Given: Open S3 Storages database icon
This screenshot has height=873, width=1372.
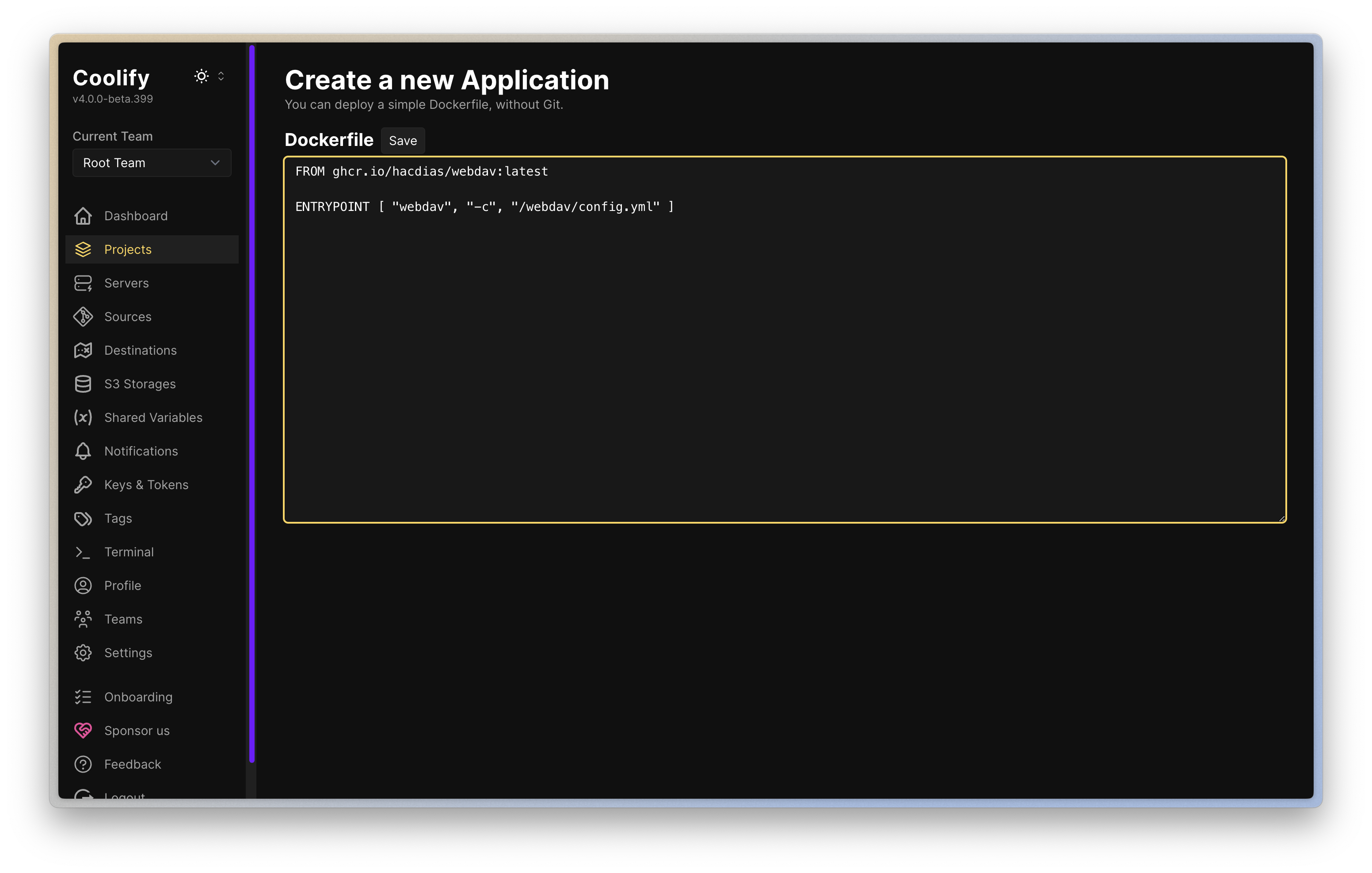Looking at the screenshot, I should (x=83, y=384).
